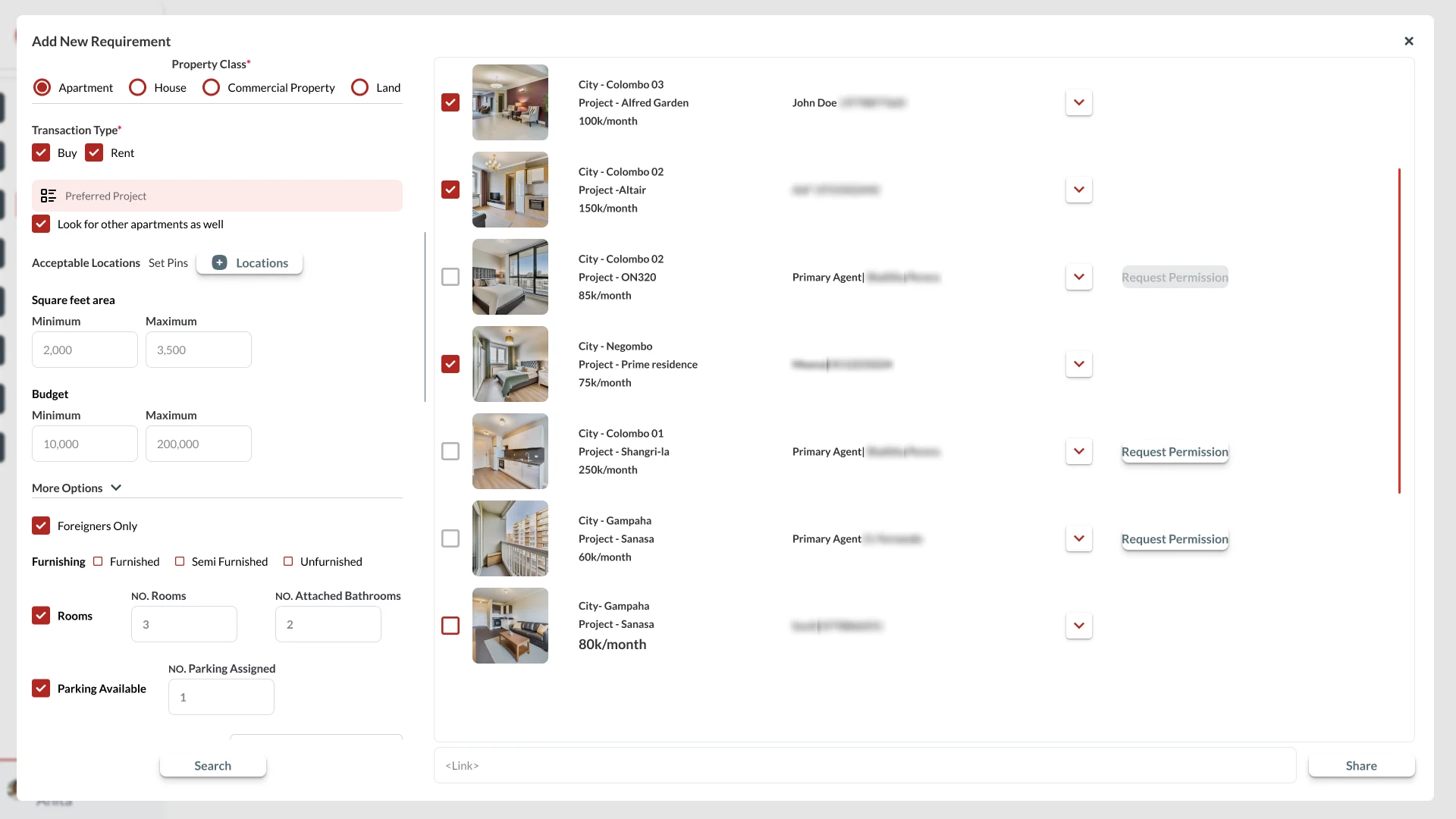This screenshot has width=1456, height=819.
Task: Expand the Sanasa 80k/month listing chevron
Action: 1078,626
